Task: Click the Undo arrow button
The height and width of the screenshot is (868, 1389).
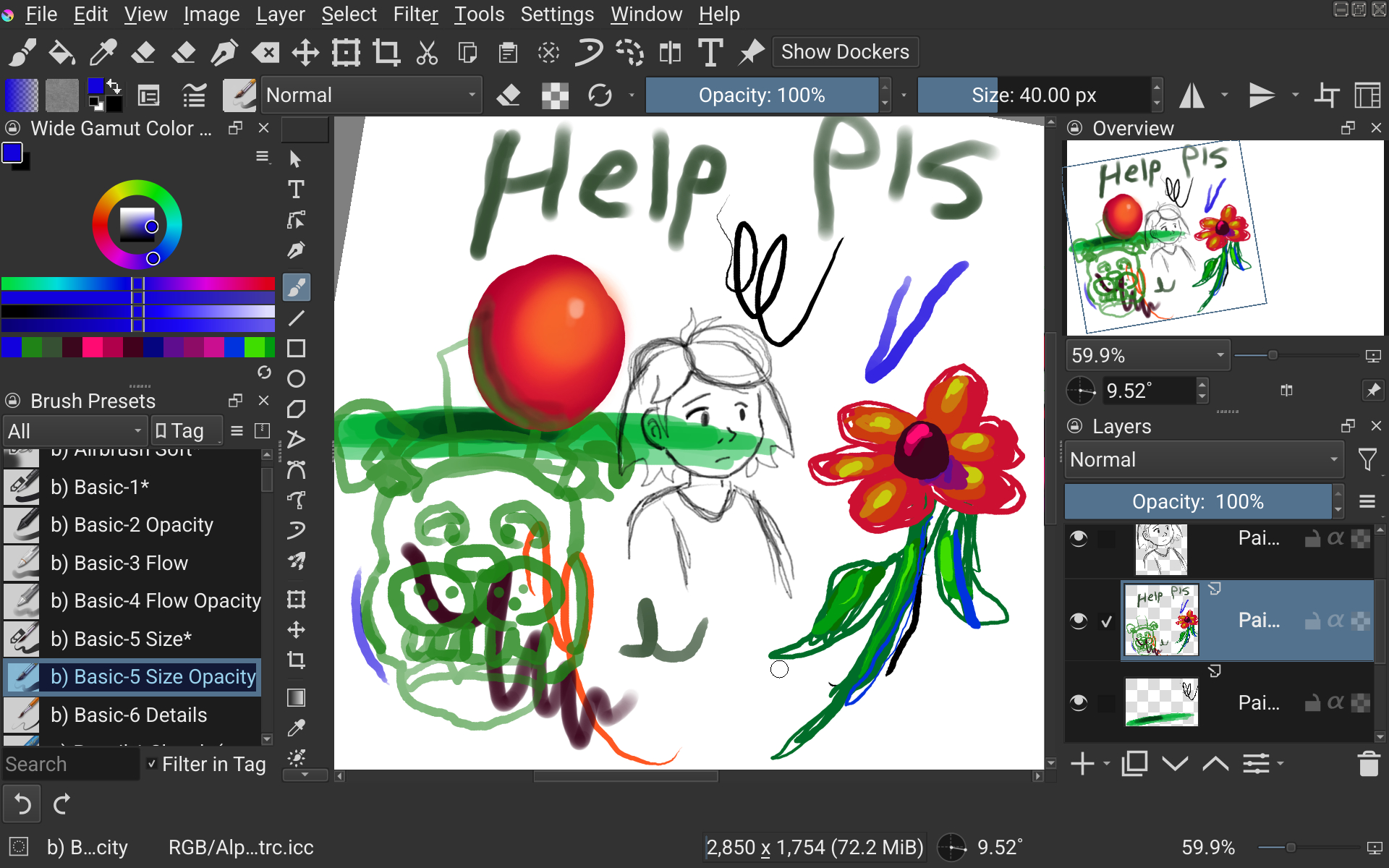Action: pyautogui.click(x=22, y=804)
